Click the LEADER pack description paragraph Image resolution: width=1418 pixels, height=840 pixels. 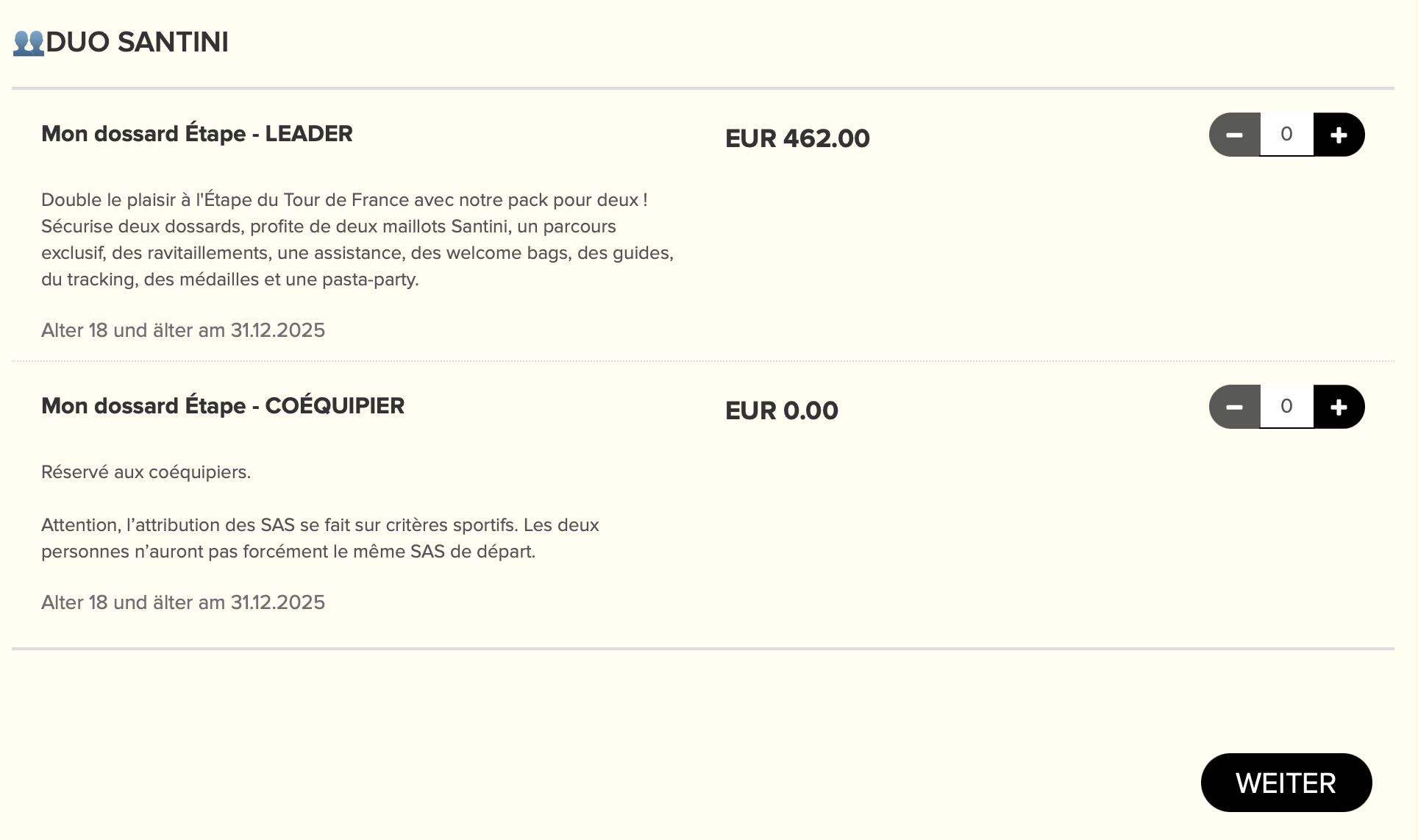click(357, 240)
